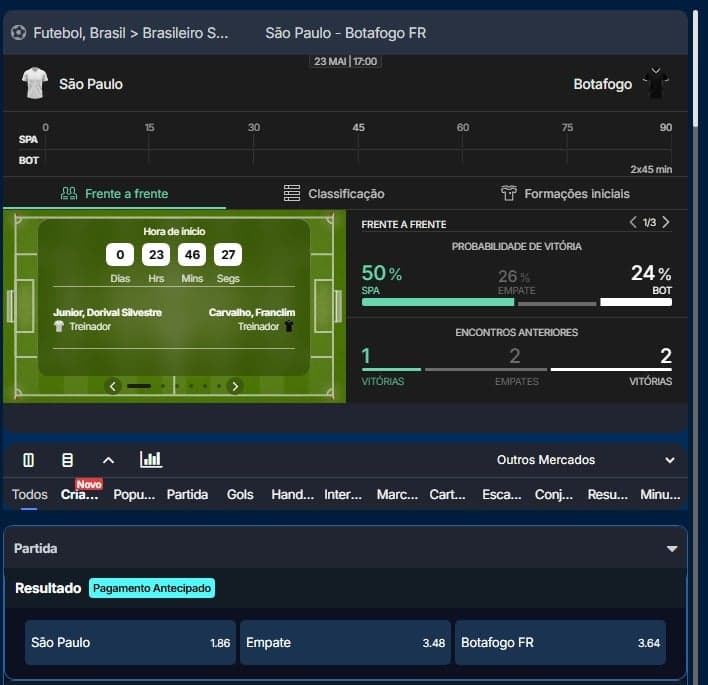Switch to column layout view icon
The image size is (708, 685).
[x=28, y=460]
